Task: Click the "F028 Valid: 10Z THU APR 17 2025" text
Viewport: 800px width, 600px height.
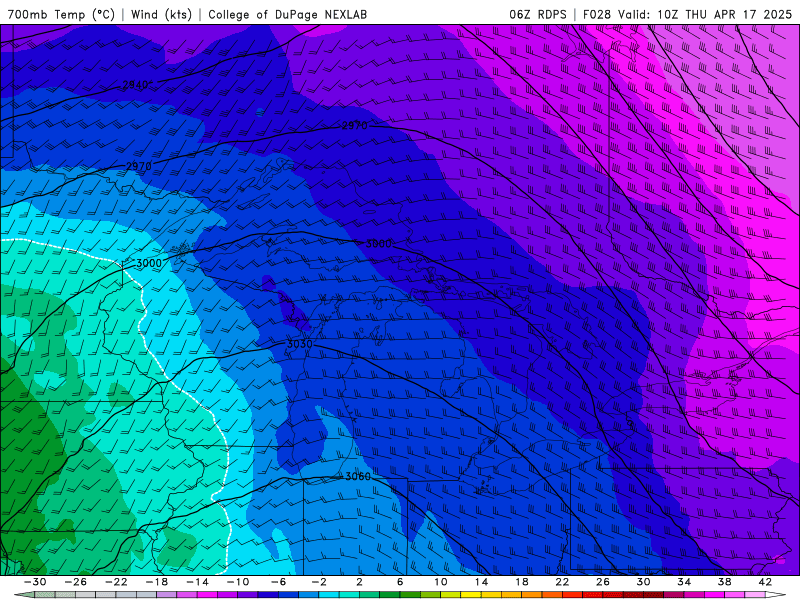Action: [x=687, y=14]
